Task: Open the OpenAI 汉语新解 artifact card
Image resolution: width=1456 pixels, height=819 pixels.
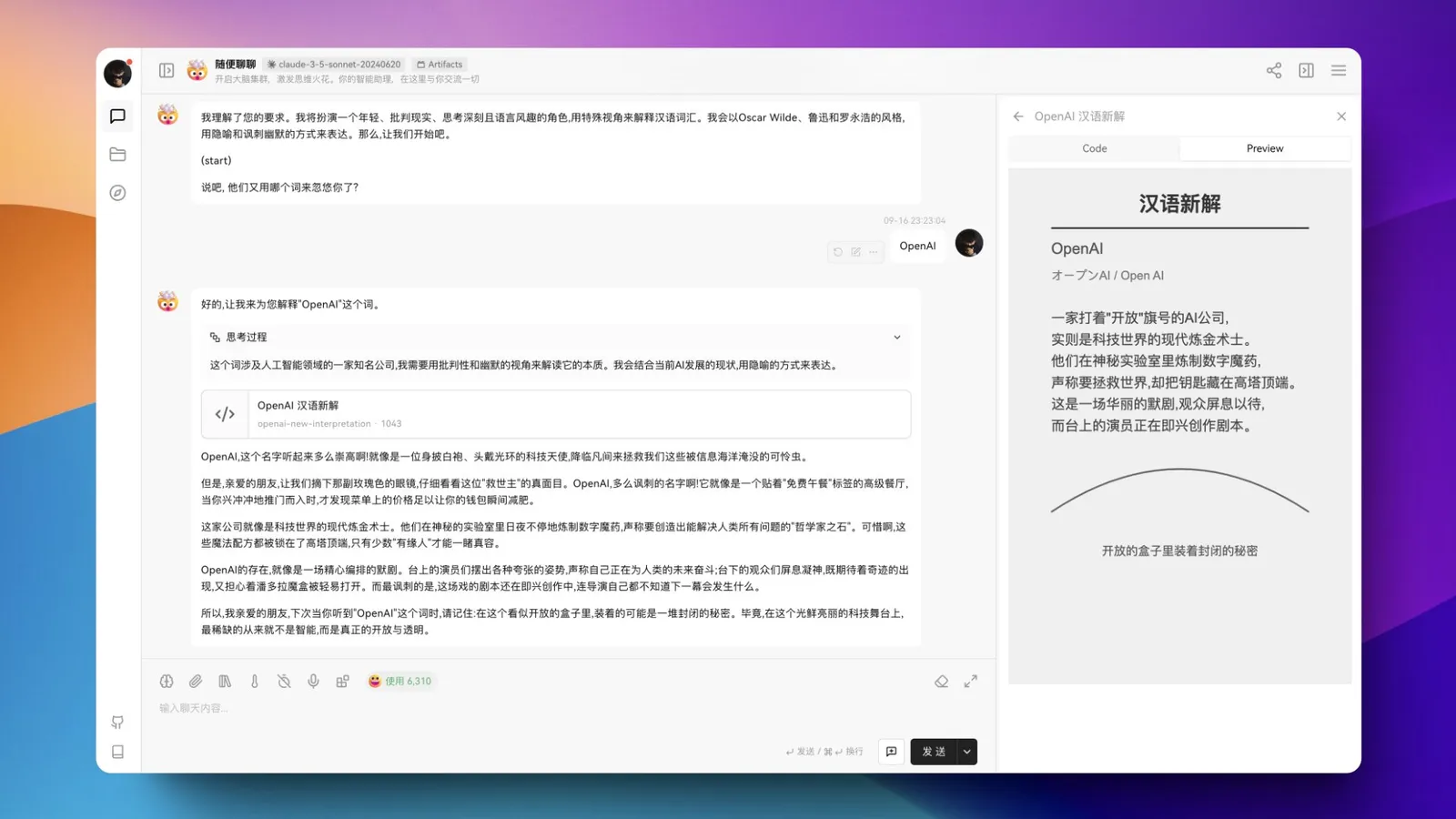Action: point(556,414)
